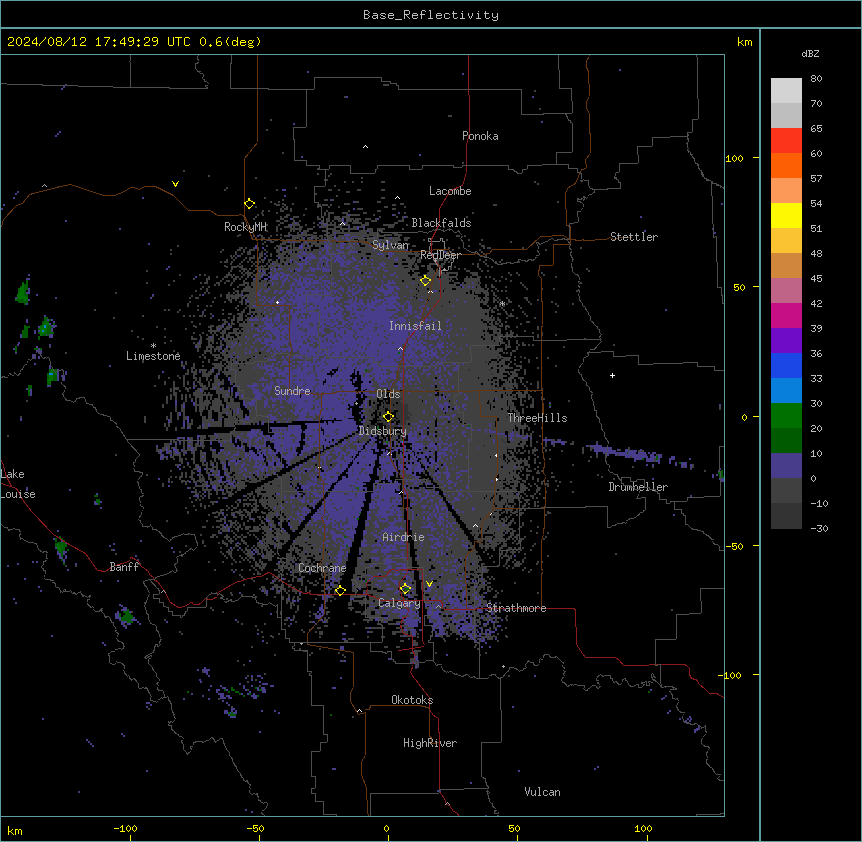Click the yellow radar site marker near Didsbury

pyautogui.click(x=389, y=416)
